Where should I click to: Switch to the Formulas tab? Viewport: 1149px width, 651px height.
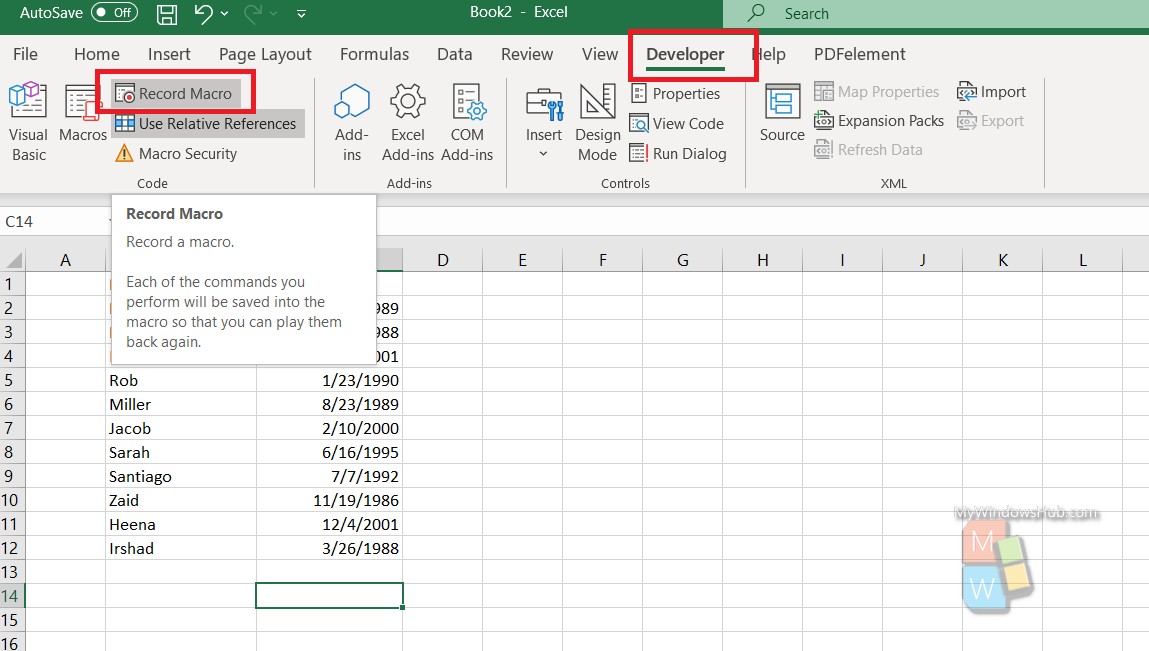pos(374,54)
